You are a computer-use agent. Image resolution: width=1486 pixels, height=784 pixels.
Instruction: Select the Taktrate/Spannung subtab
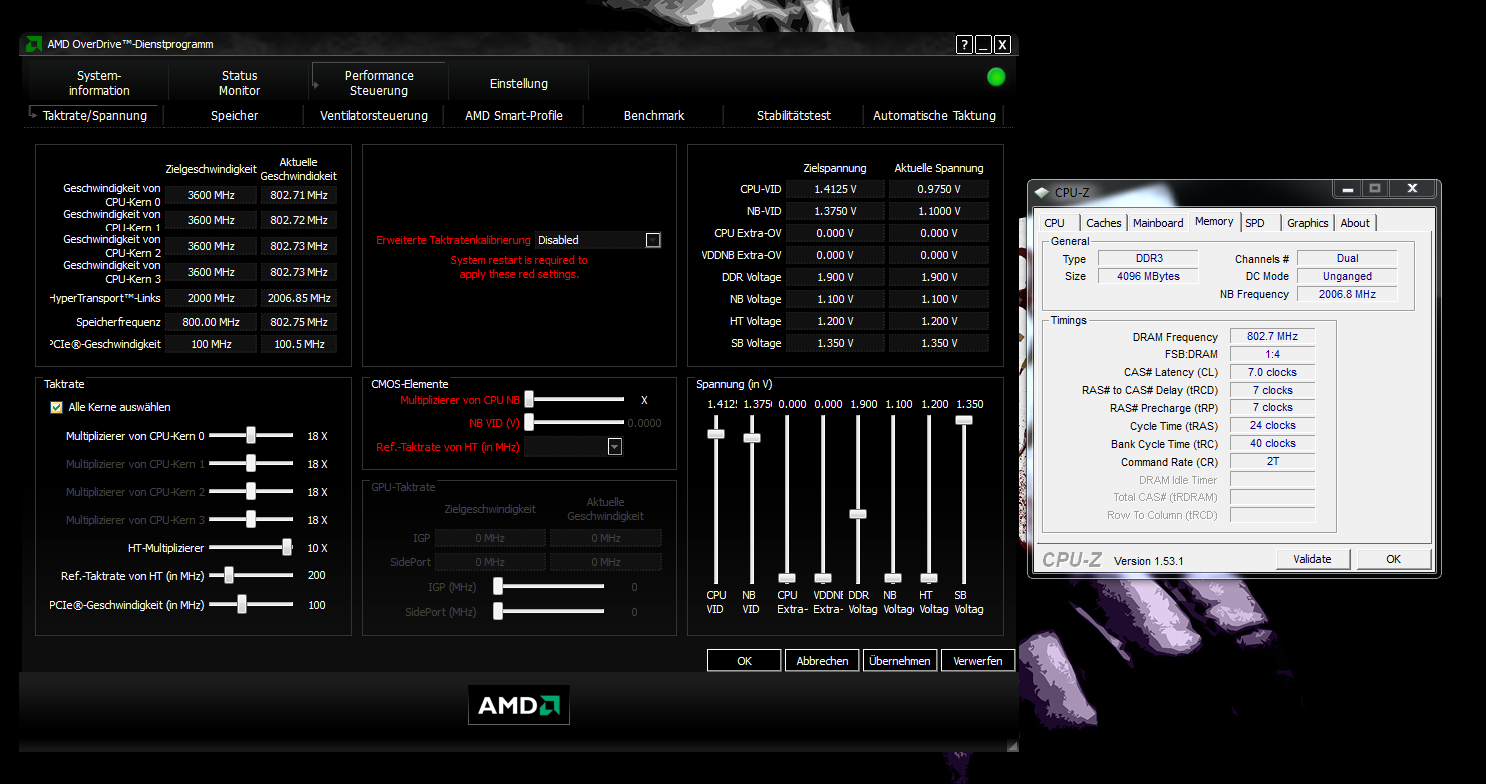(x=94, y=115)
